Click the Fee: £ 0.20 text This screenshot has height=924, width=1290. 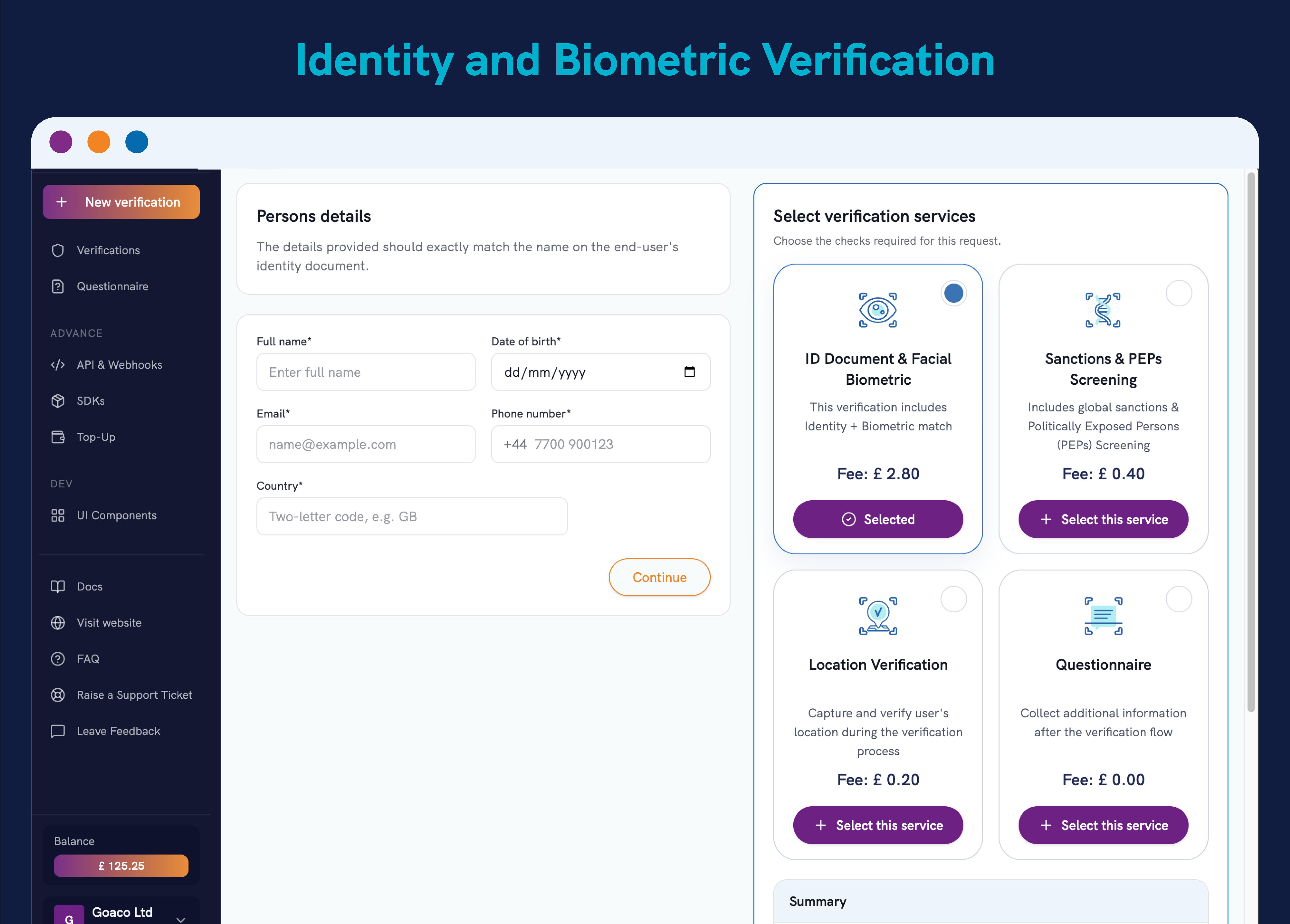878,780
